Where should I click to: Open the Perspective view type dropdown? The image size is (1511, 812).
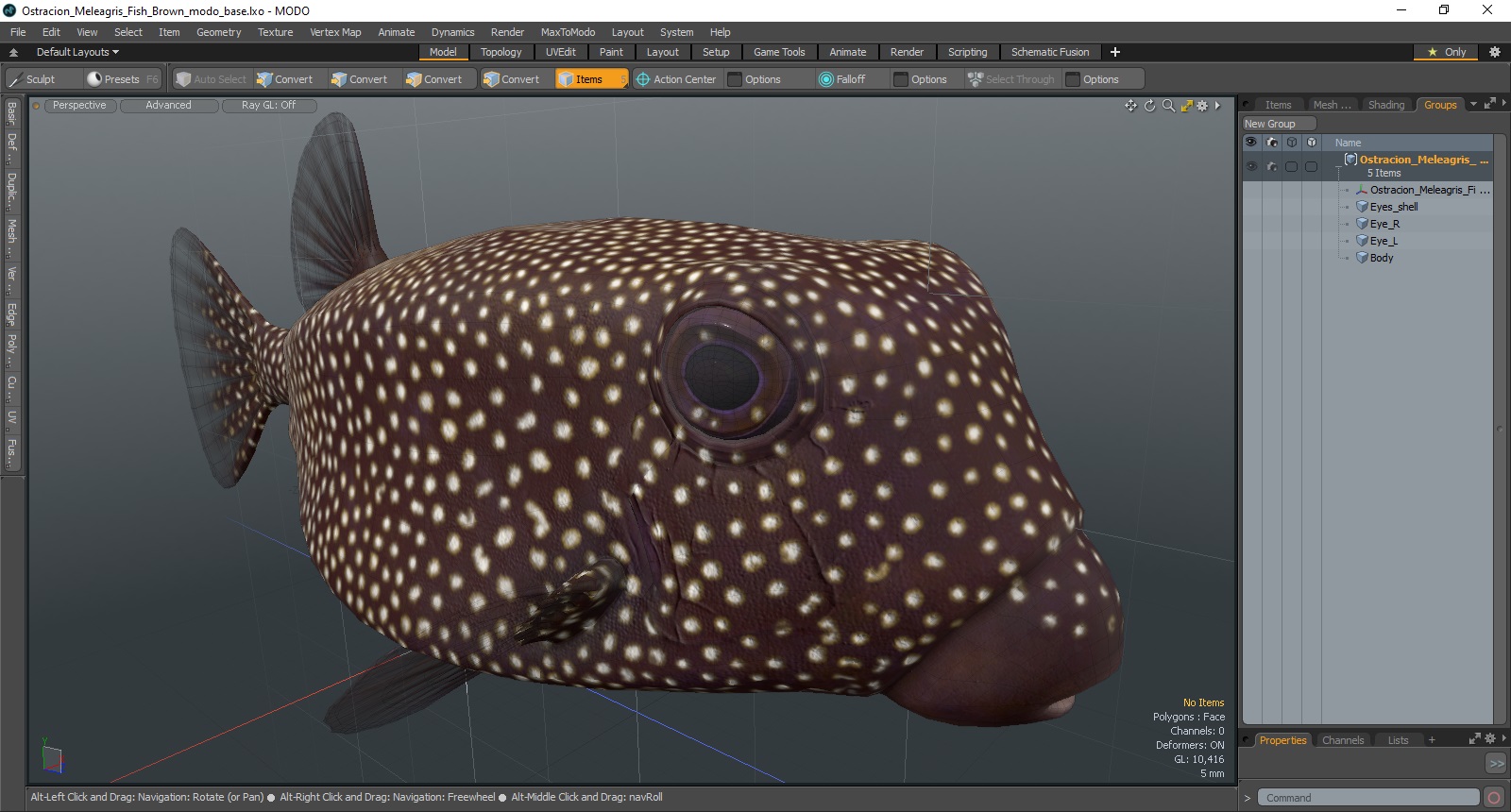pyautogui.click(x=79, y=106)
